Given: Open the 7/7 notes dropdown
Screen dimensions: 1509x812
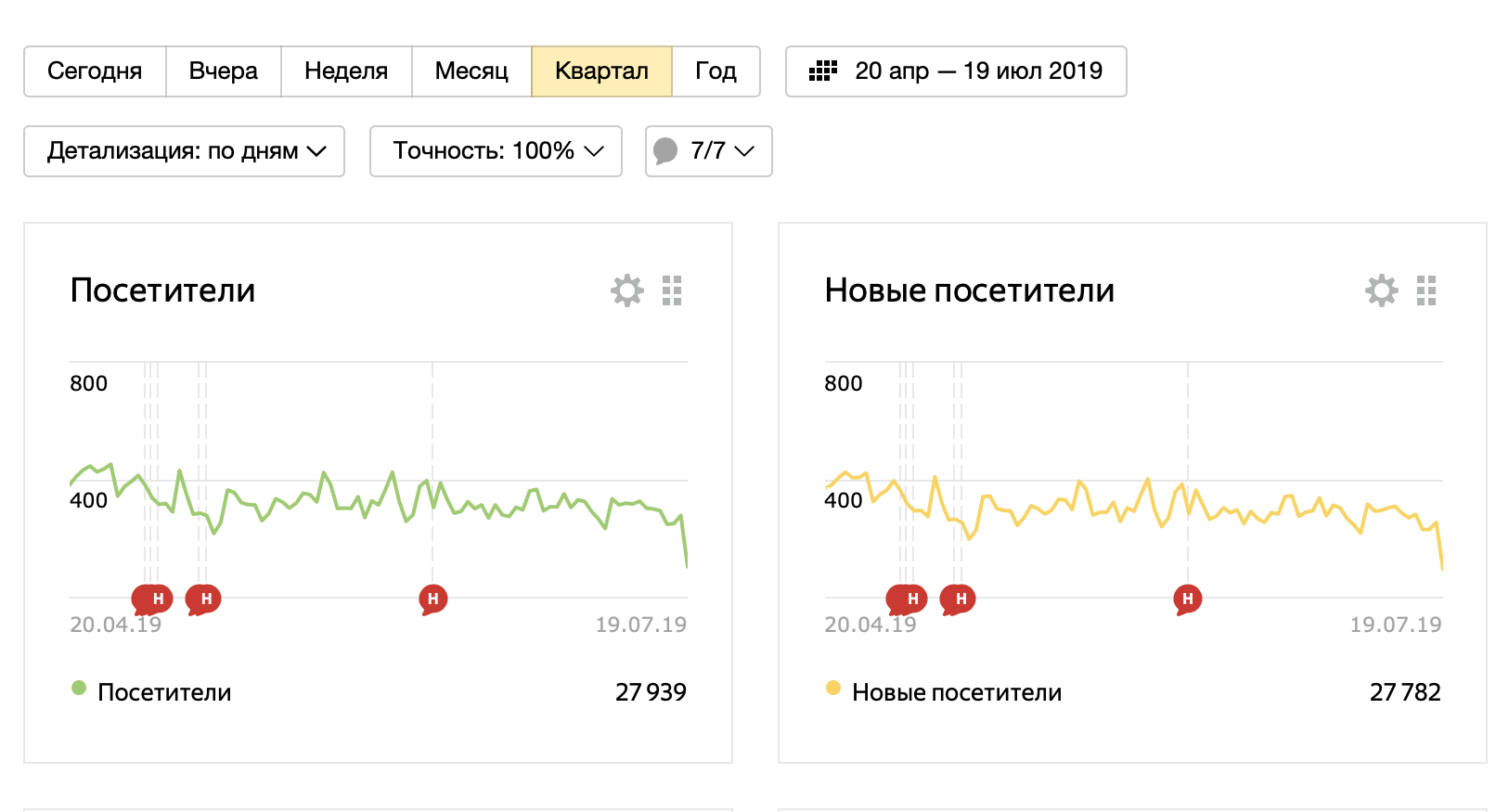Looking at the screenshot, I should coord(709,151).
